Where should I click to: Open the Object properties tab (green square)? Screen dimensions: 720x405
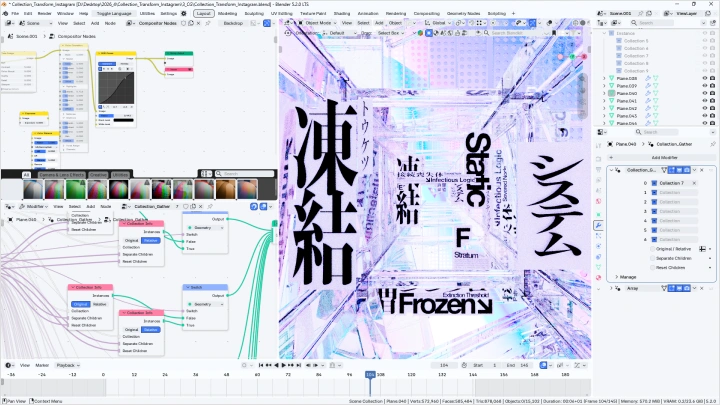pyautogui.click(x=598, y=214)
